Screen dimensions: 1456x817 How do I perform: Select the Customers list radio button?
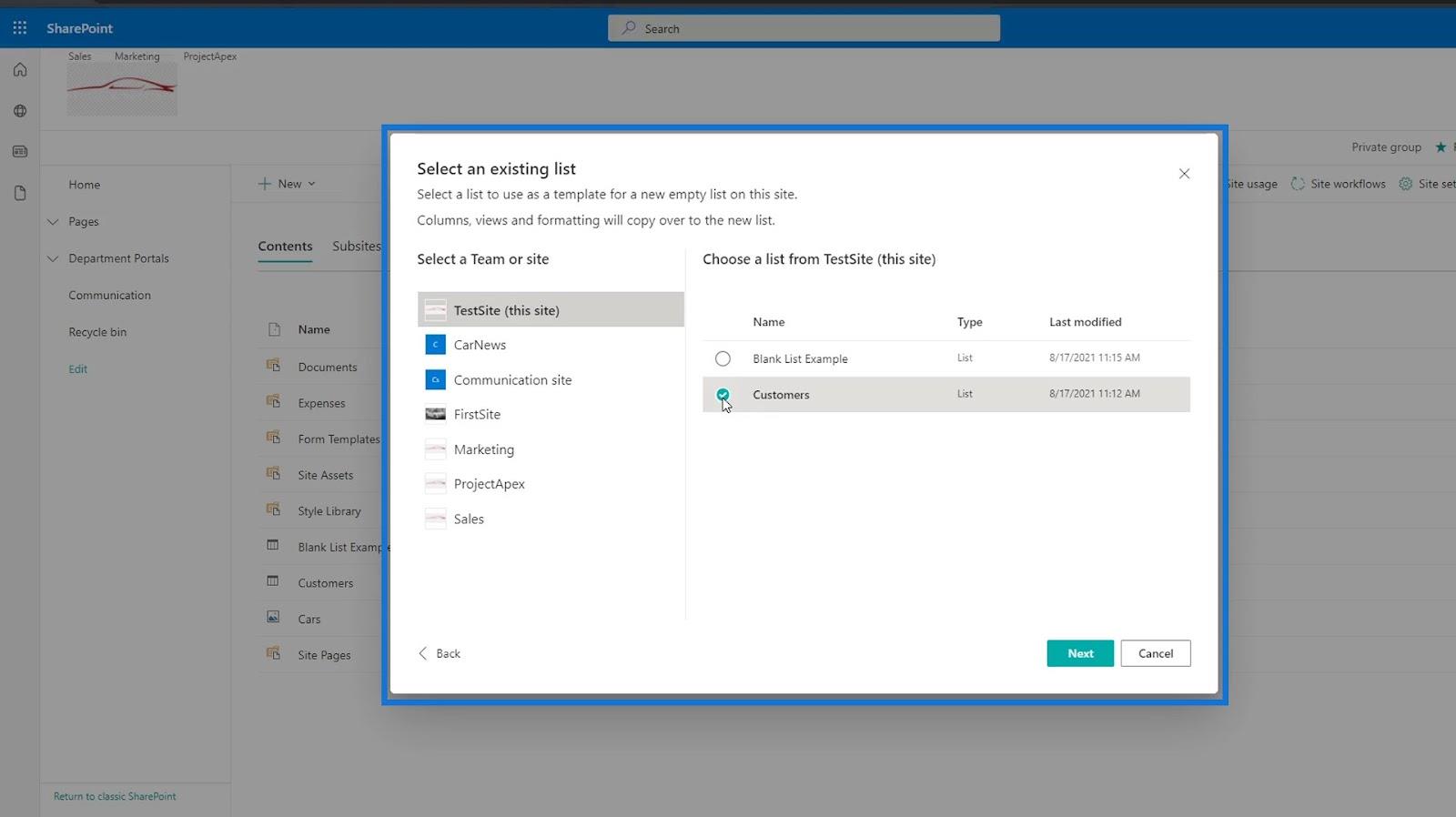pyautogui.click(x=723, y=394)
